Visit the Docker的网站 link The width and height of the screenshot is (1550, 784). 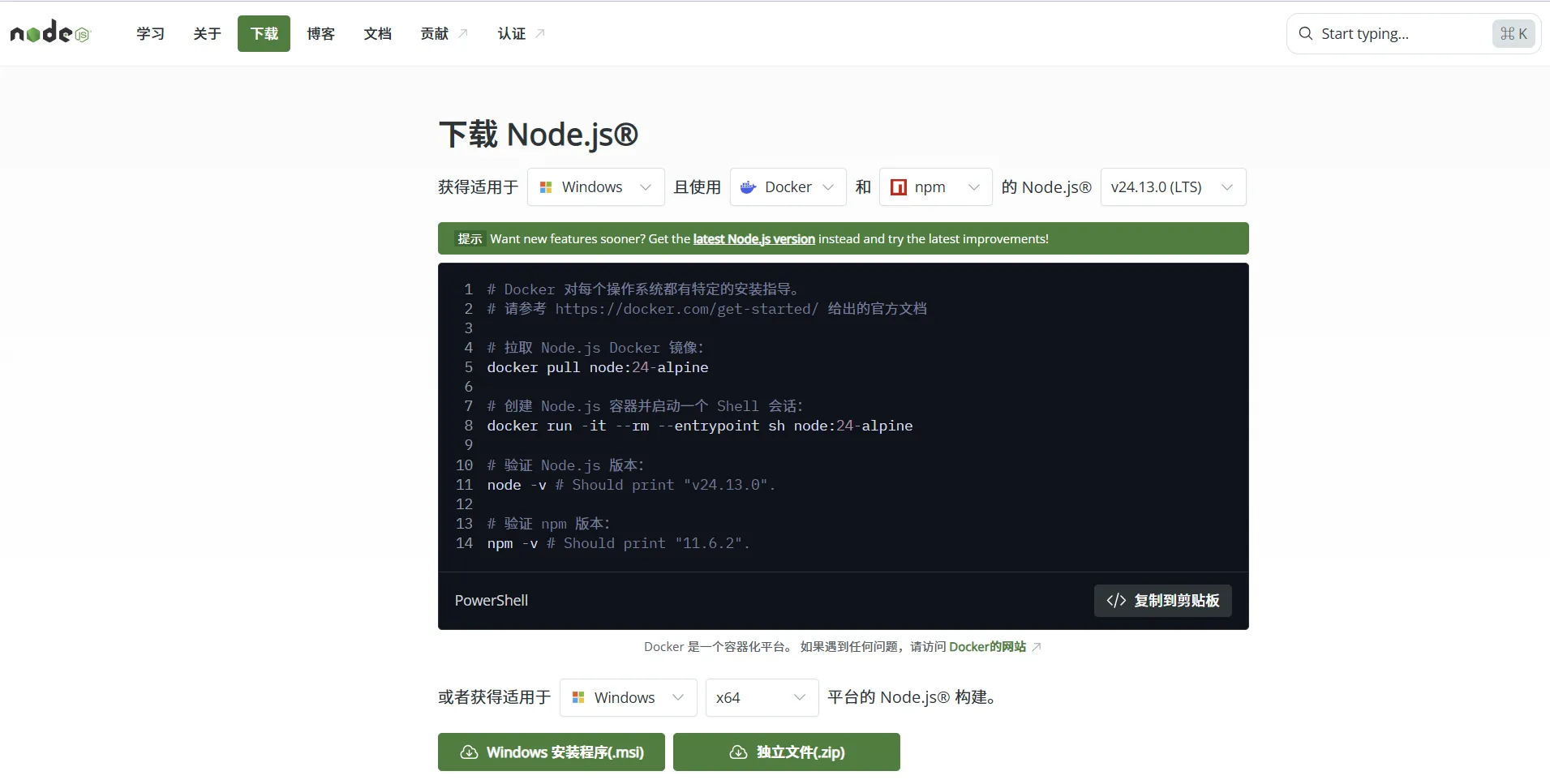pos(986,647)
